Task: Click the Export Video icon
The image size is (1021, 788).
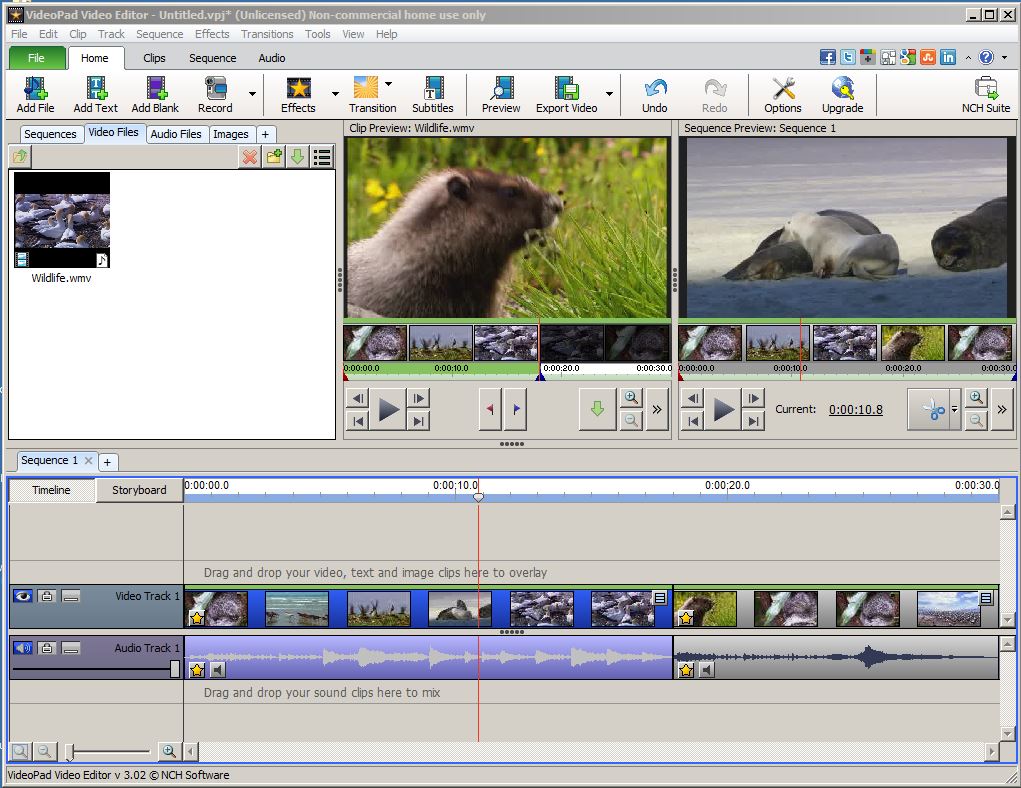Action: 566,95
